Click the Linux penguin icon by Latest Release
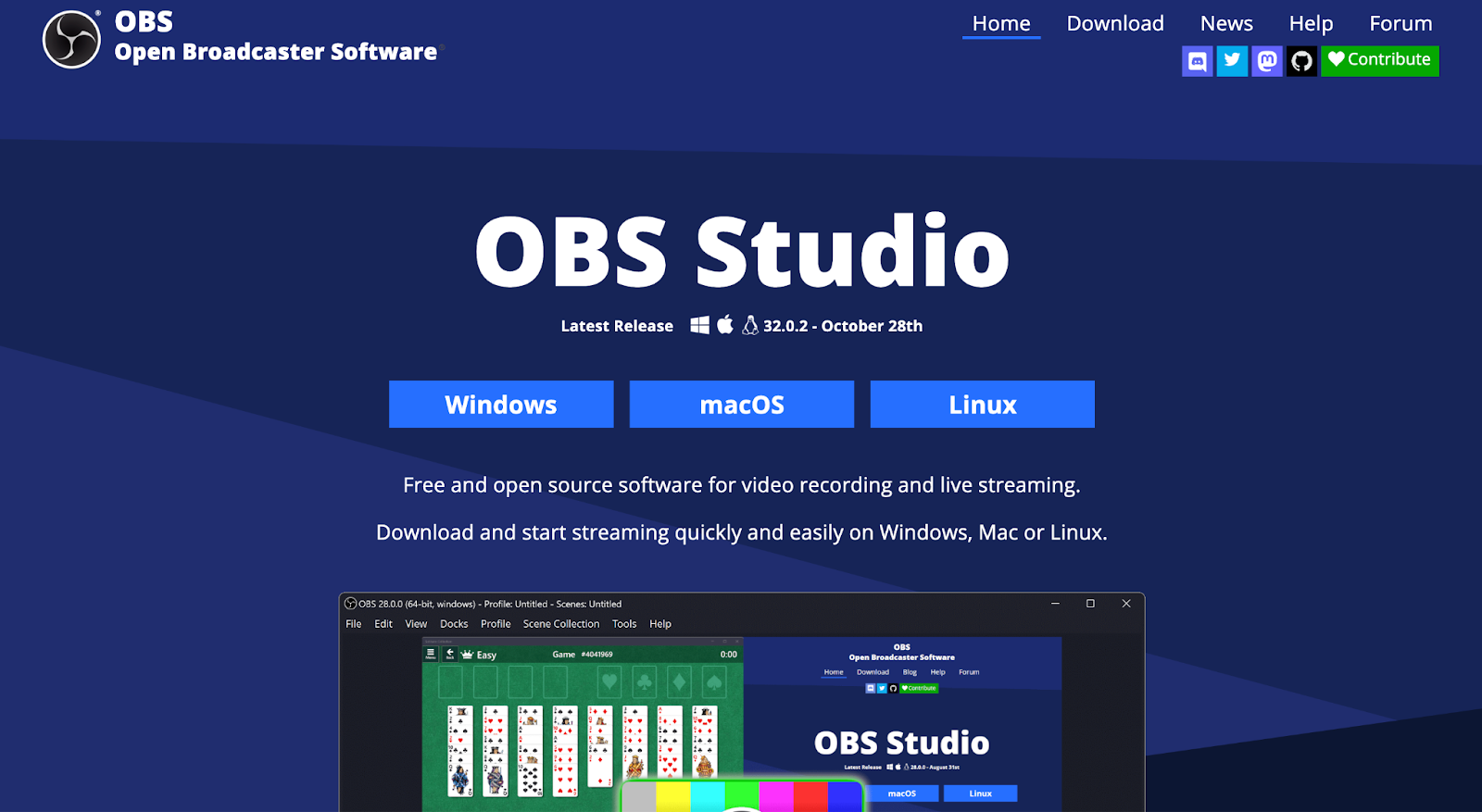This screenshot has height=812, width=1482. 750,325
